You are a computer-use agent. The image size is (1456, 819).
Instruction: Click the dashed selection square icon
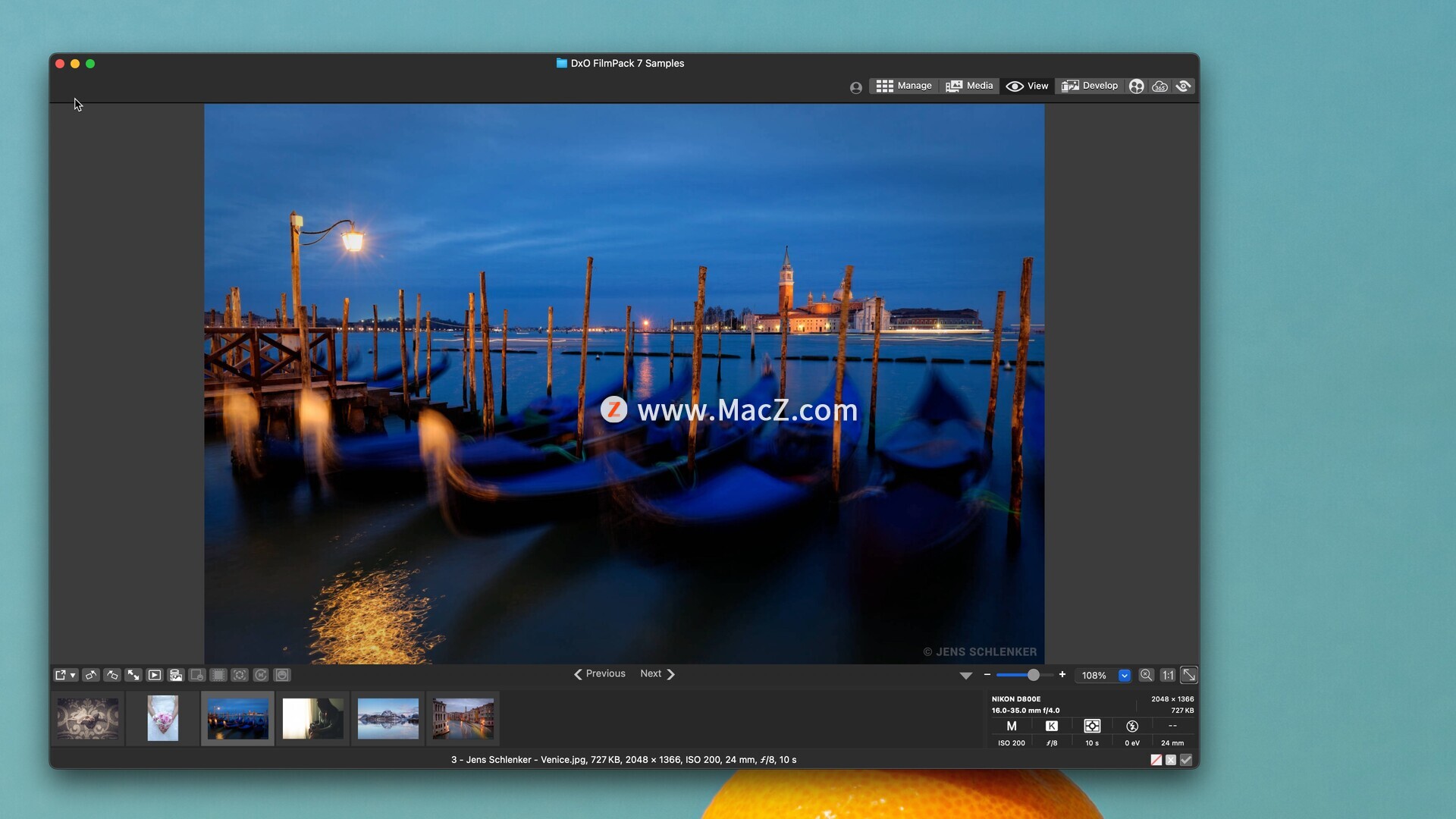coord(218,675)
